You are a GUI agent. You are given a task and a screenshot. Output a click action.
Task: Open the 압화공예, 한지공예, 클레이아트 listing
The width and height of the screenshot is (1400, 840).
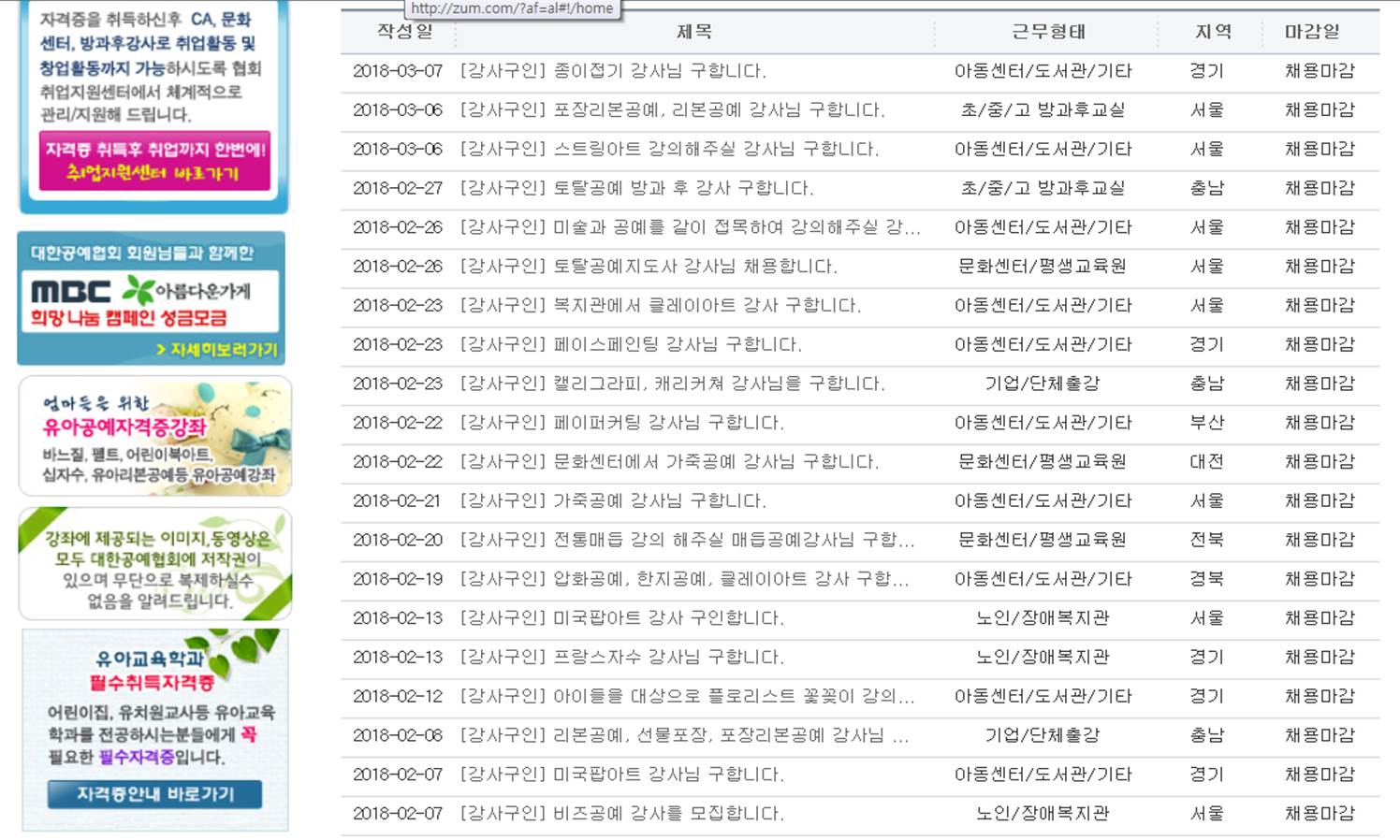[x=684, y=580]
